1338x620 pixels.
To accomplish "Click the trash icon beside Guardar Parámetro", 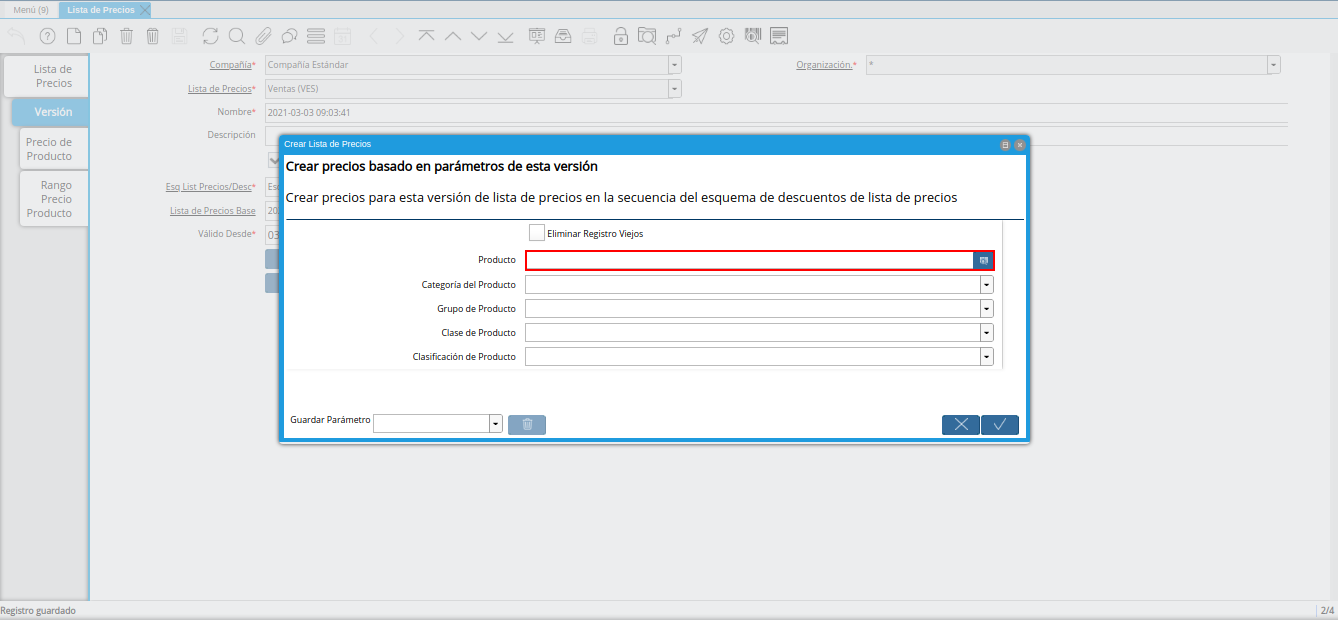I will coord(527,424).
